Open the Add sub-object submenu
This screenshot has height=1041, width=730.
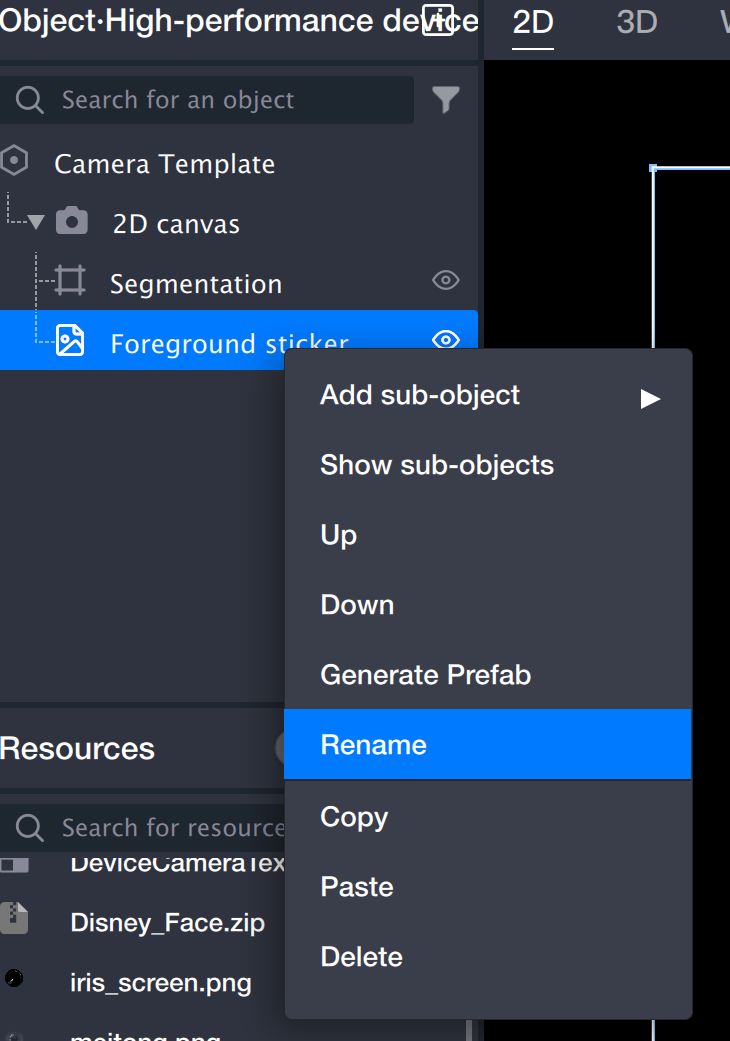point(487,396)
